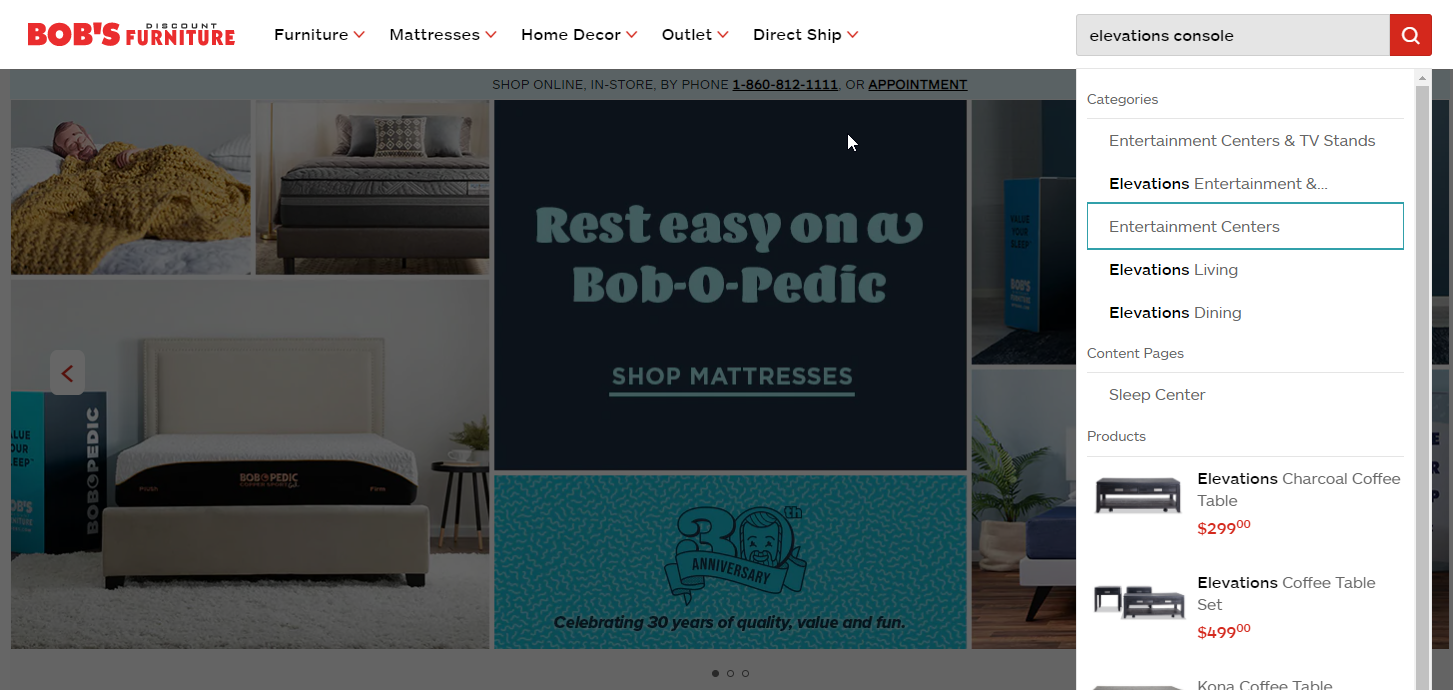
Task: Open Elevations Charcoal Coffee Table thumbnail
Action: pos(1138,496)
